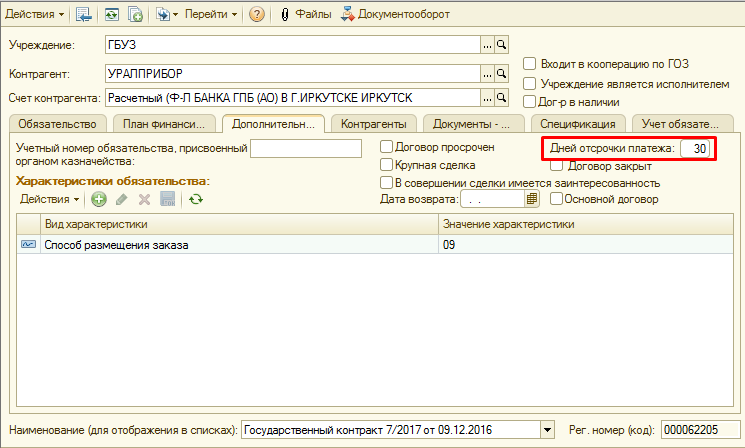The width and height of the screenshot is (745, 448).
Task: Switch to Спецификация tab
Action: pyautogui.click(x=577, y=124)
